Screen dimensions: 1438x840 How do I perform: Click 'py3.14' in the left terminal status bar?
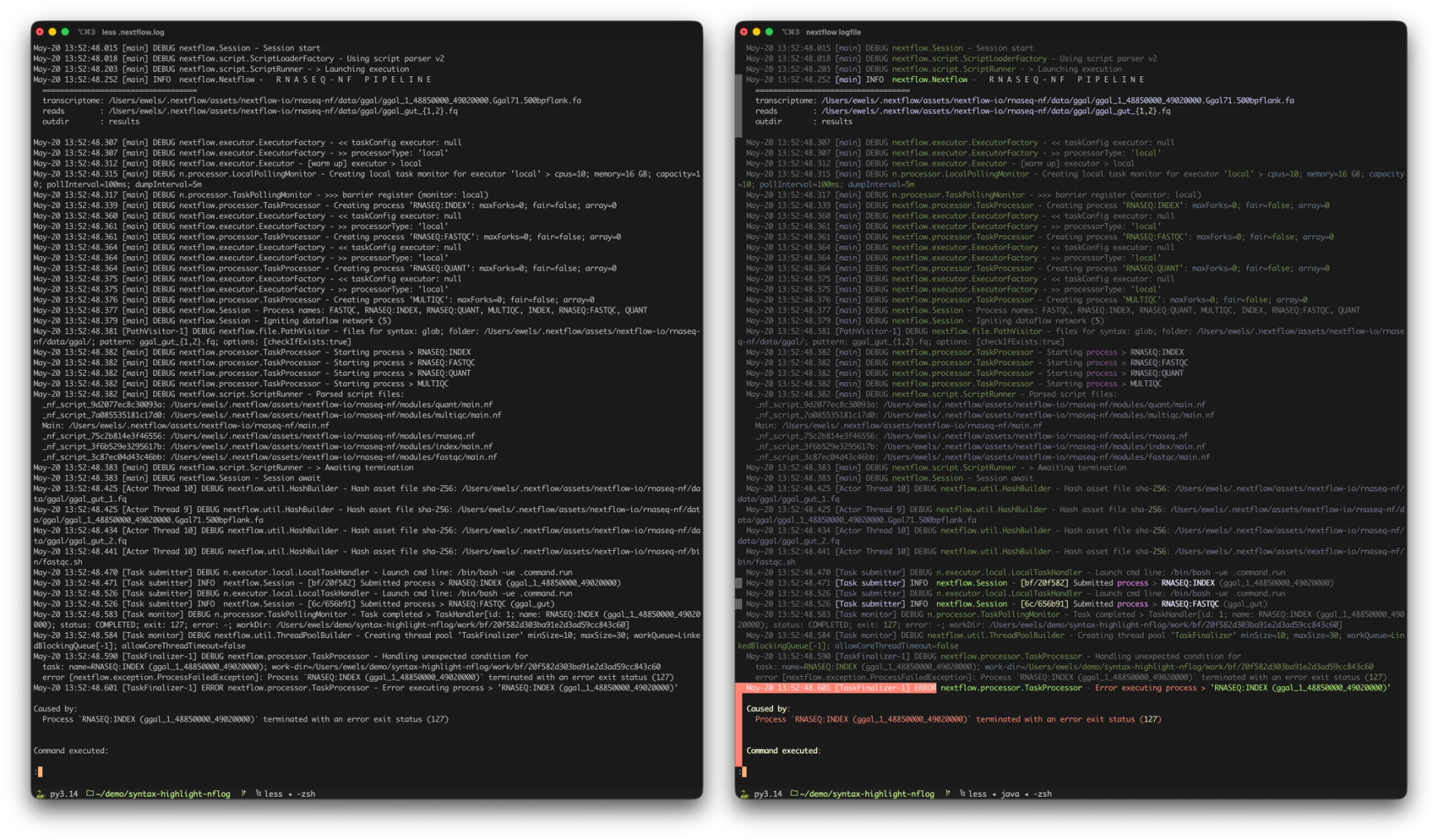tap(64, 794)
